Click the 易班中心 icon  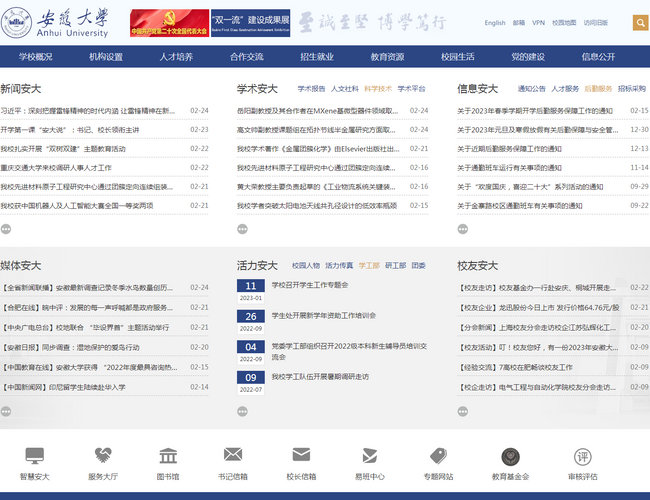point(369,456)
